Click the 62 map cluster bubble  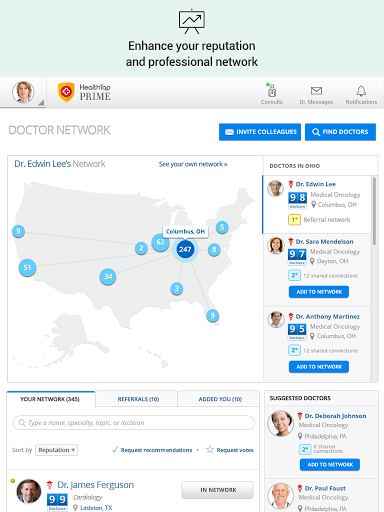click(160, 242)
